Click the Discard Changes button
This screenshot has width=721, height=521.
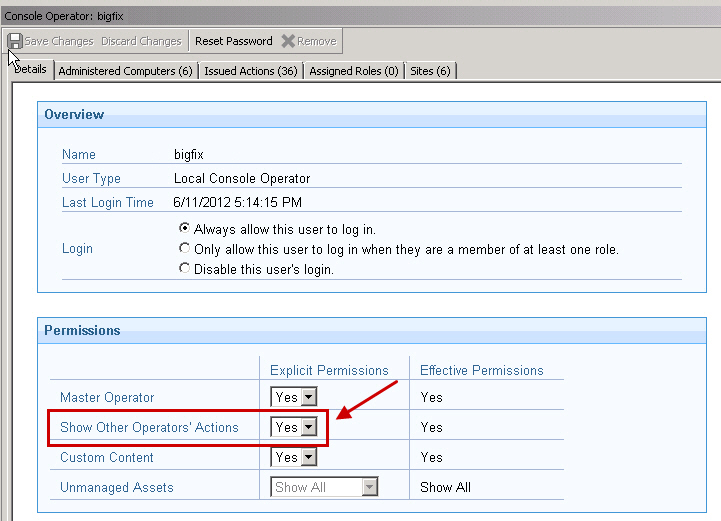click(x=142, y=41)
